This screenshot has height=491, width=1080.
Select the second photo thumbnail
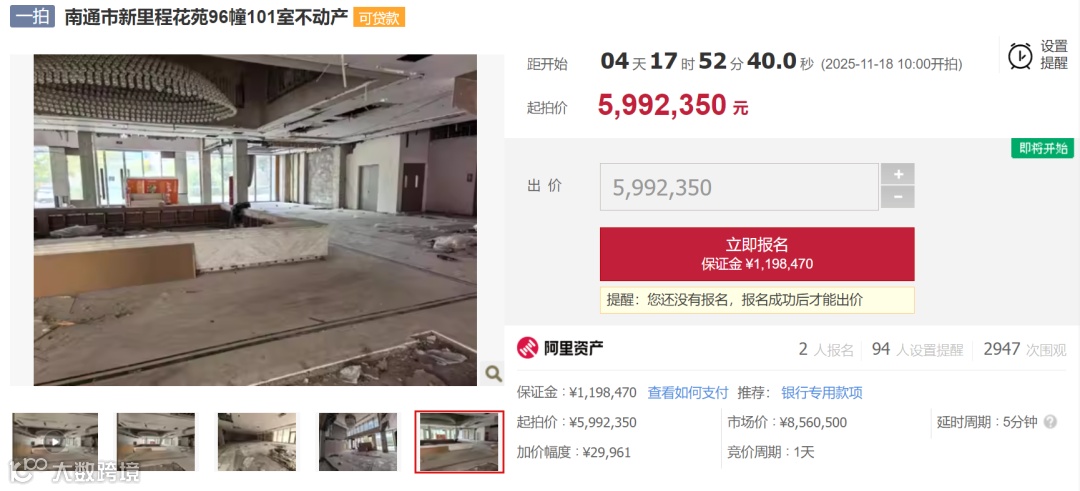point(156,441)
